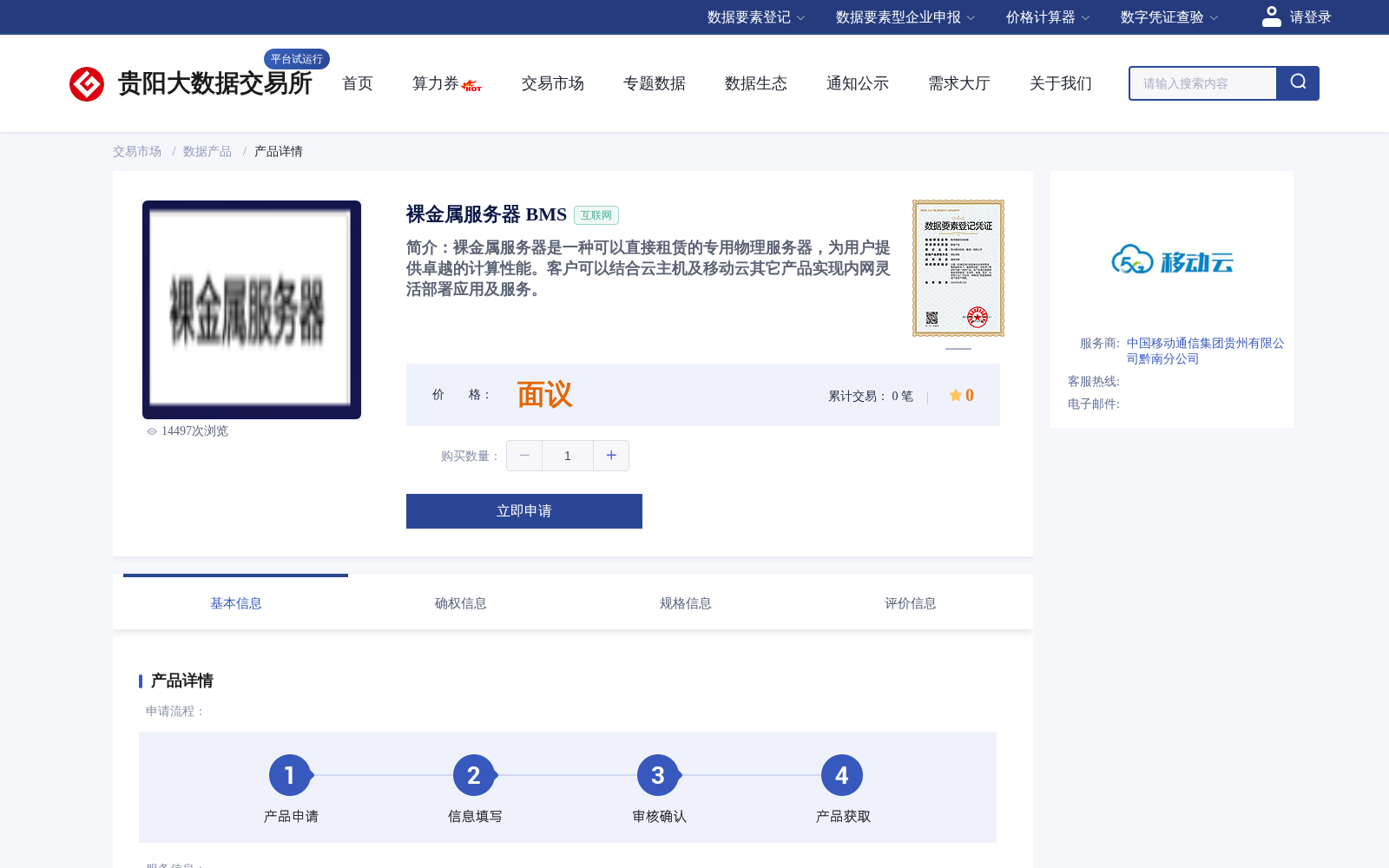Screen dimensions: 1389x868
Task: Click the 面议 price text
Action: 545,395
